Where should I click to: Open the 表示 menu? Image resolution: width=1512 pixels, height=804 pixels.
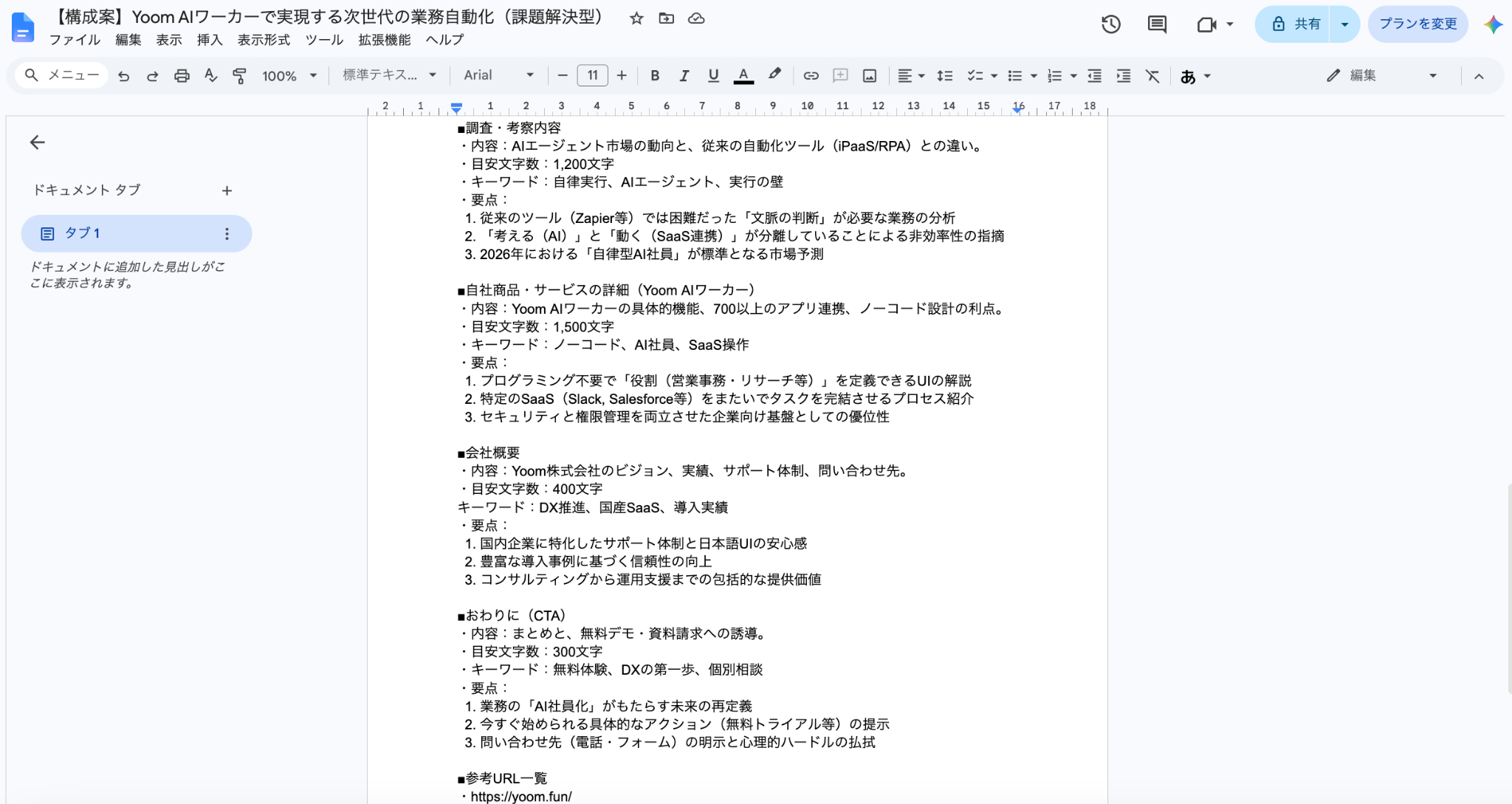169,40
